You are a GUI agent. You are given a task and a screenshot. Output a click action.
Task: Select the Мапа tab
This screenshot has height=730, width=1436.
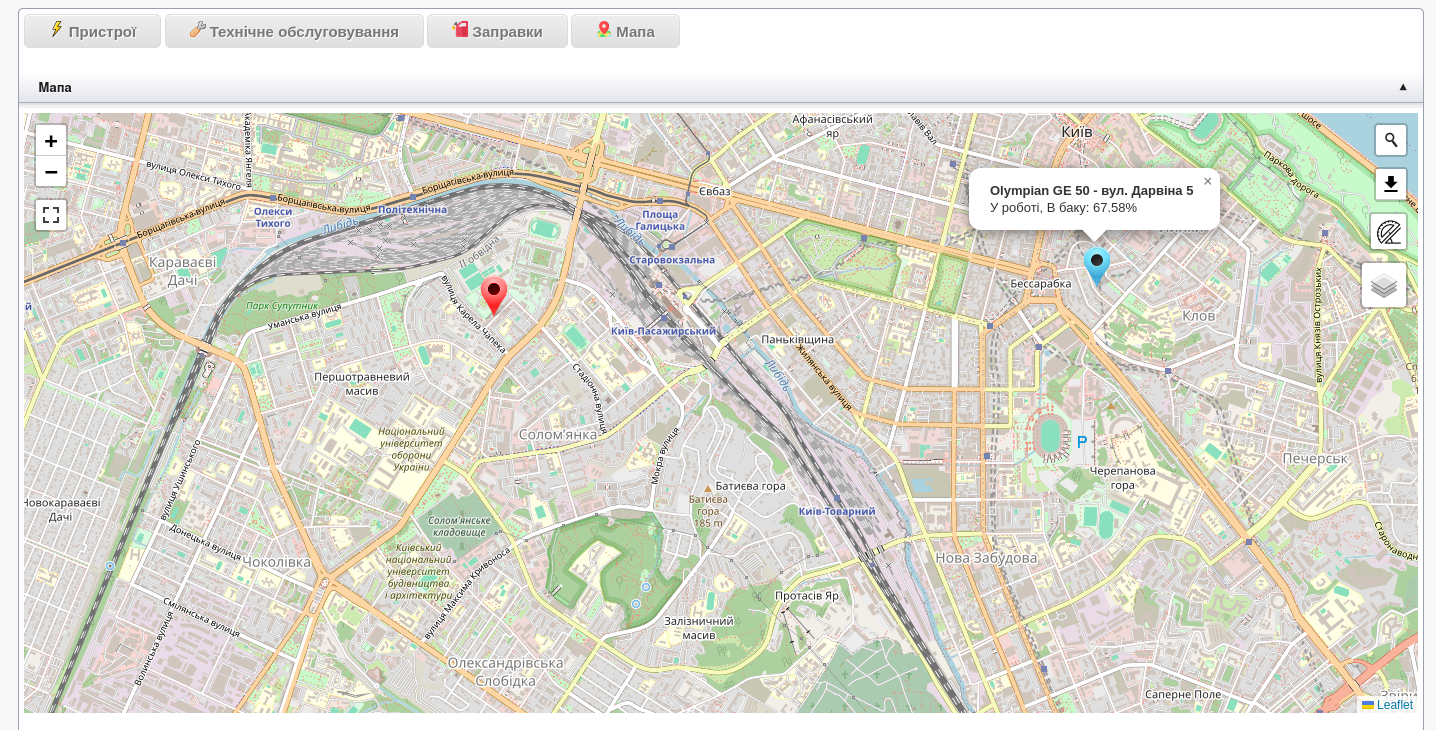pyautogui.click(x=625, y=31)
